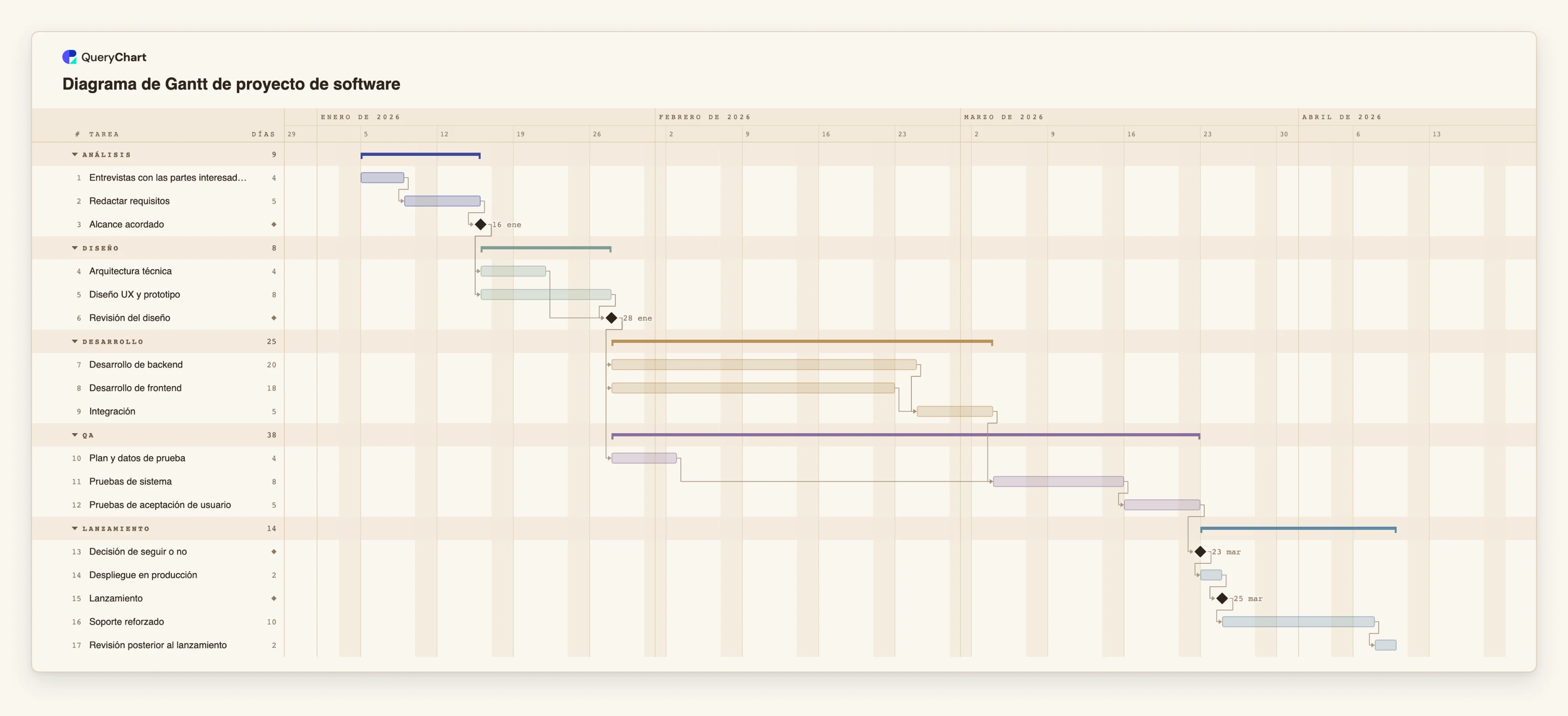Click the 'ENERO DE 2026' month header

(360, 117)
